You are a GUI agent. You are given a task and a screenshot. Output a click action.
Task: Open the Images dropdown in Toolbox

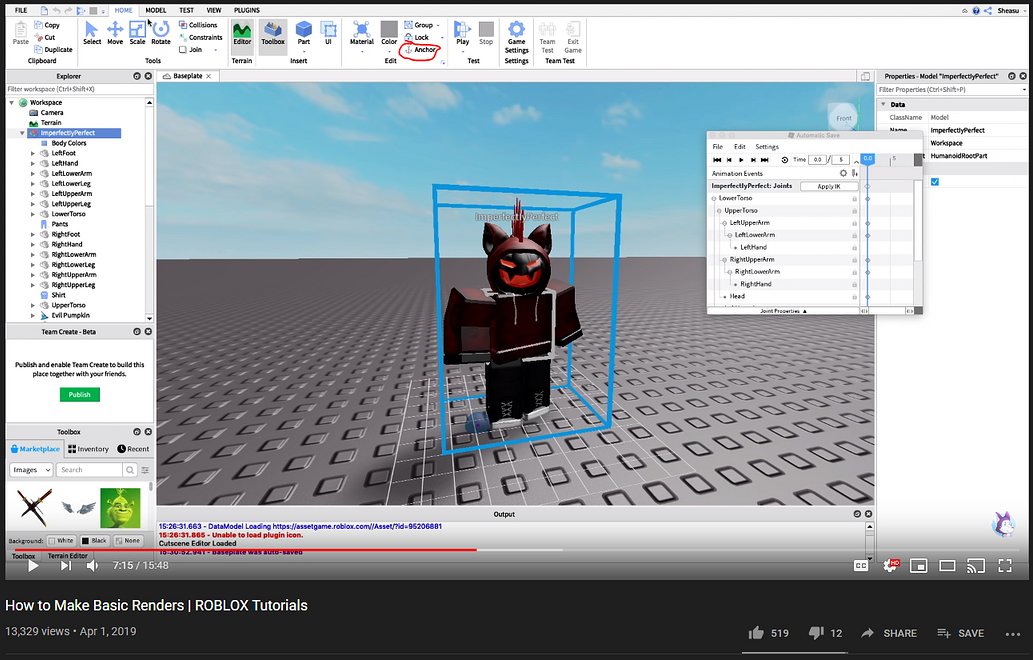tap(31, 469)
